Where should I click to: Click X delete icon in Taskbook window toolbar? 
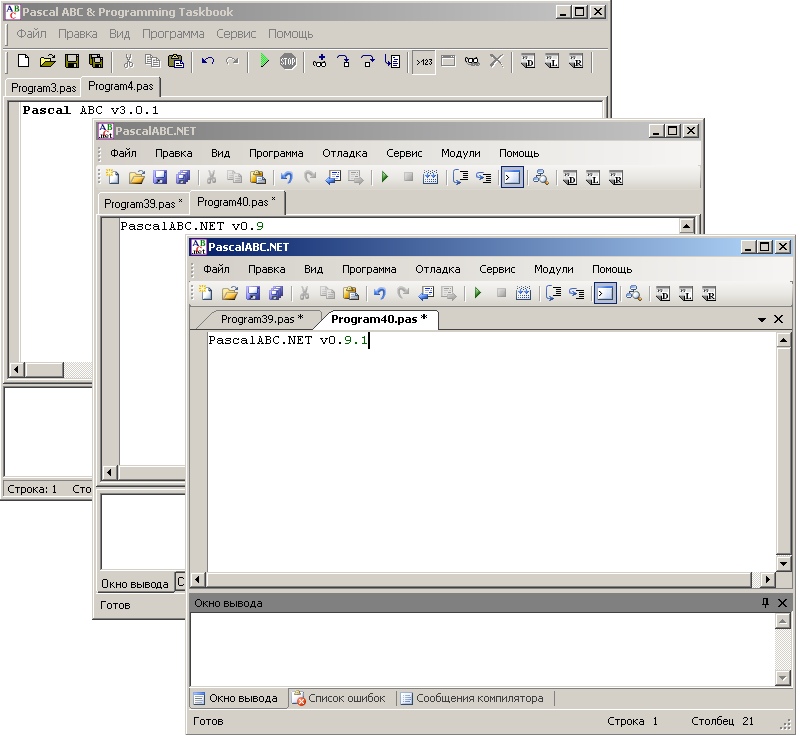(x=496, y=61)
